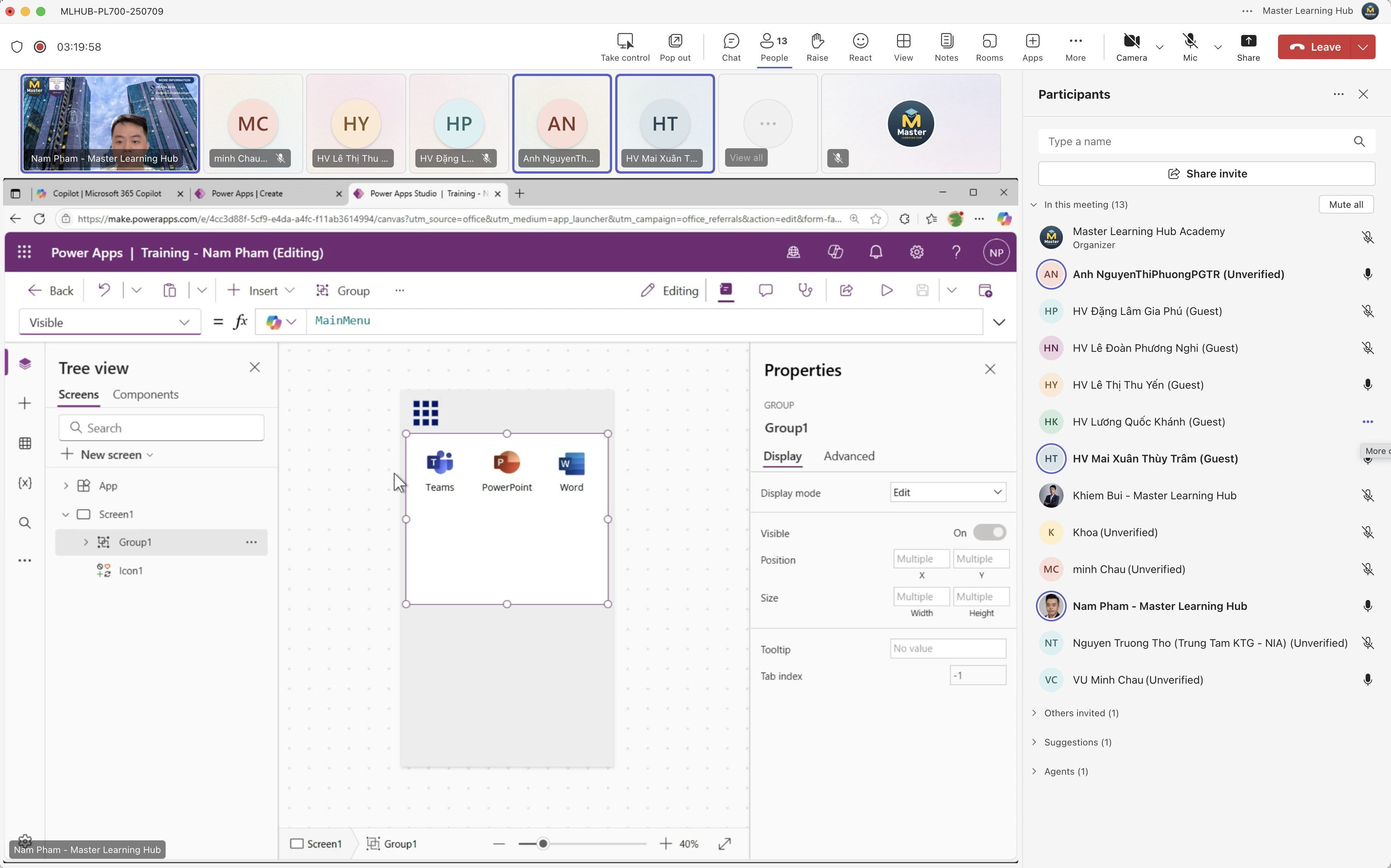Click the Copilot icon in the Power Apps header

pos(835,252)
